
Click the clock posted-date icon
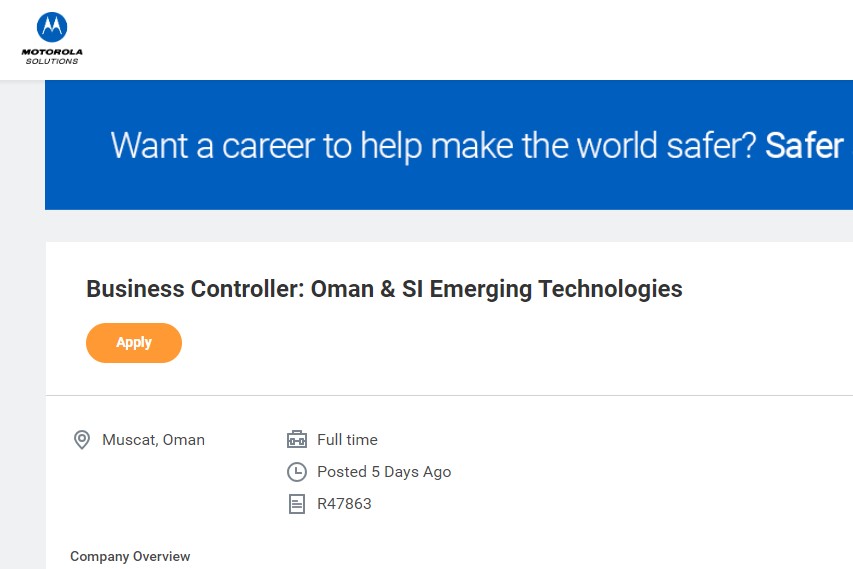click(296, 472)
